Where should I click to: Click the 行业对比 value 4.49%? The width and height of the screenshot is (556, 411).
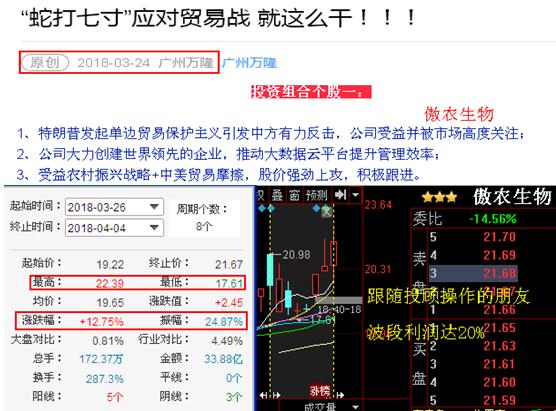(227, 341)
